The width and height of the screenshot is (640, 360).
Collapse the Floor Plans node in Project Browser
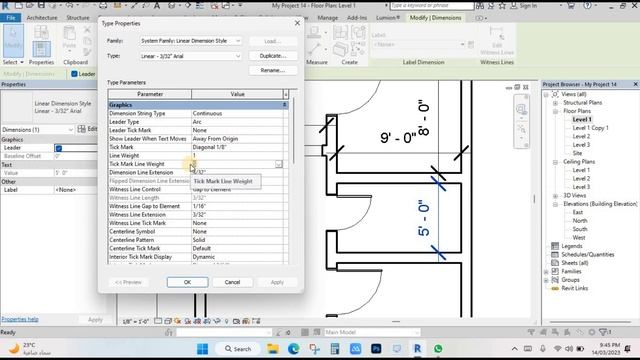pos(555,111)
